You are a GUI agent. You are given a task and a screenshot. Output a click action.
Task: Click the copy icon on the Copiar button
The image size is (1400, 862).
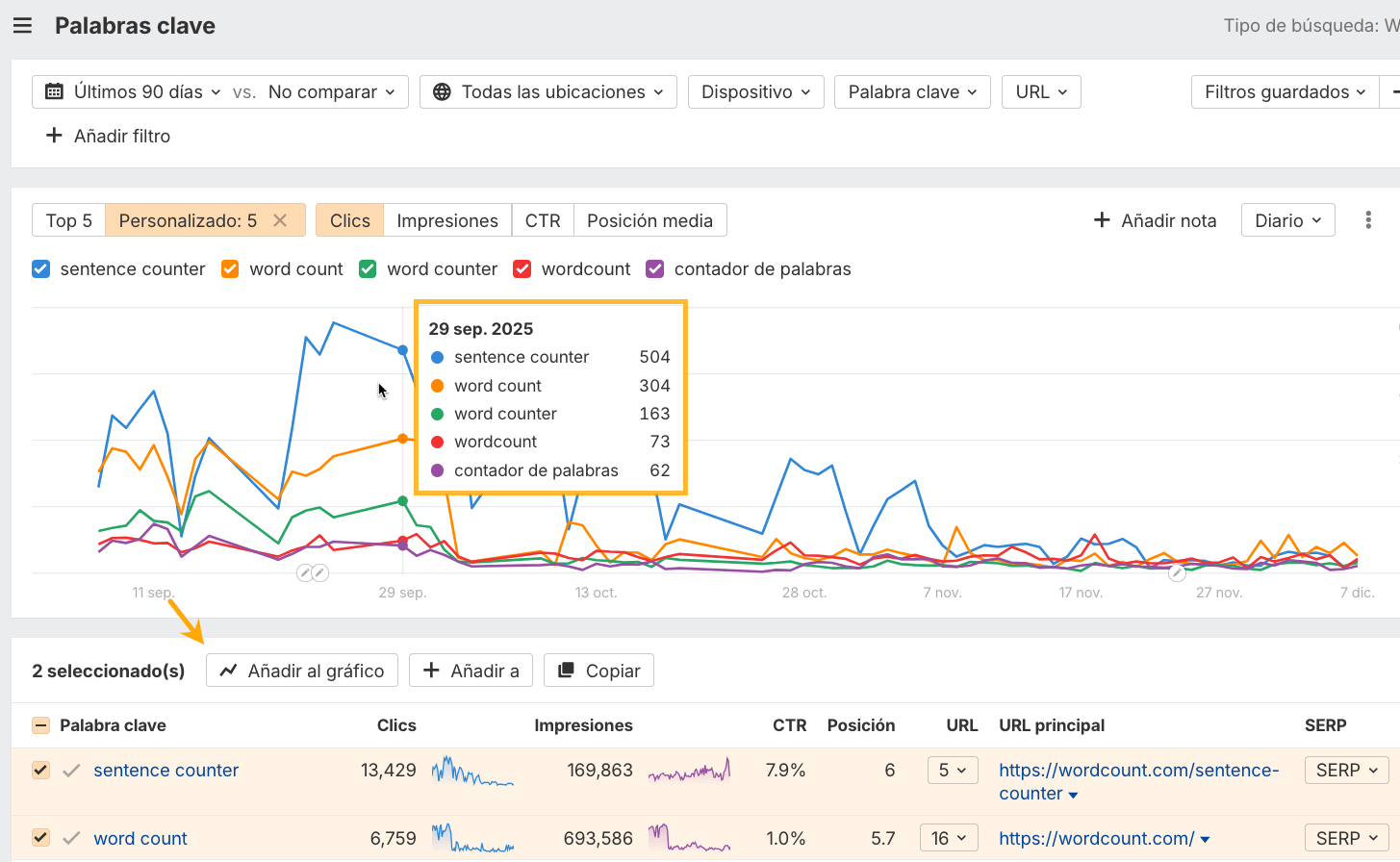pos(568,670)
